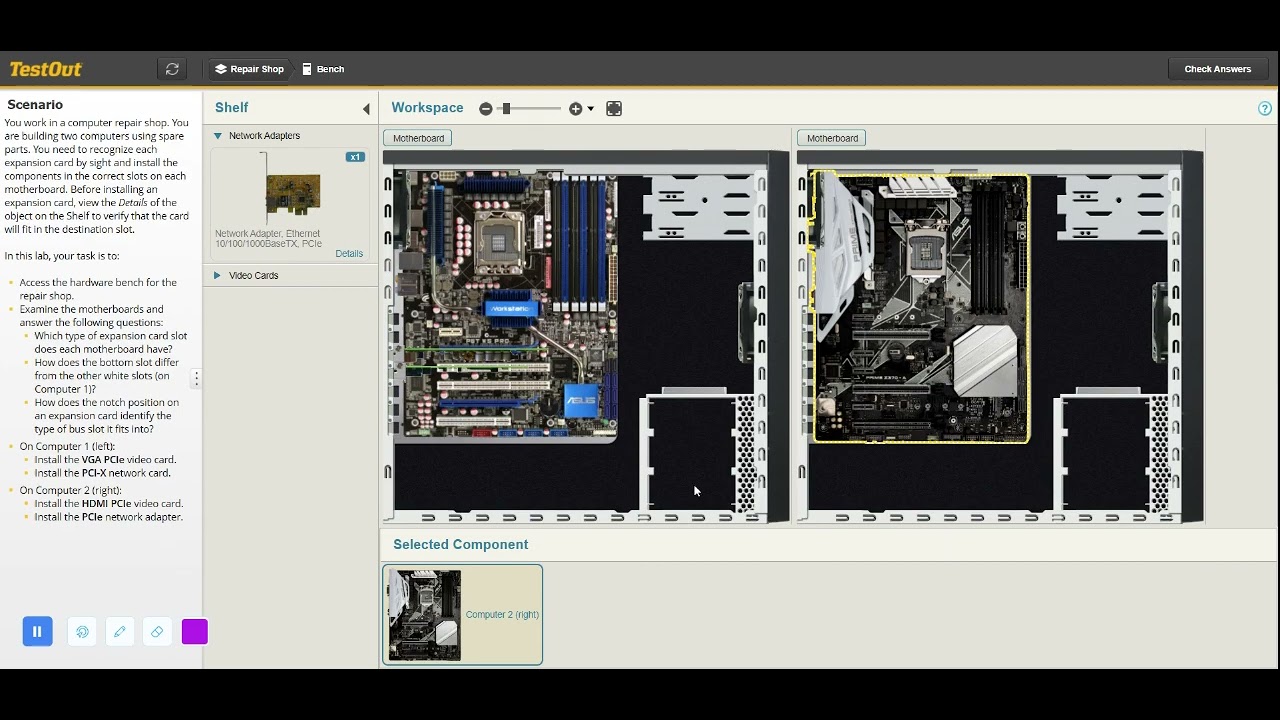Viewport: 1280px width, 720px height.
Task: Open Details for the network adapter
Action: (x=349, y=254)
